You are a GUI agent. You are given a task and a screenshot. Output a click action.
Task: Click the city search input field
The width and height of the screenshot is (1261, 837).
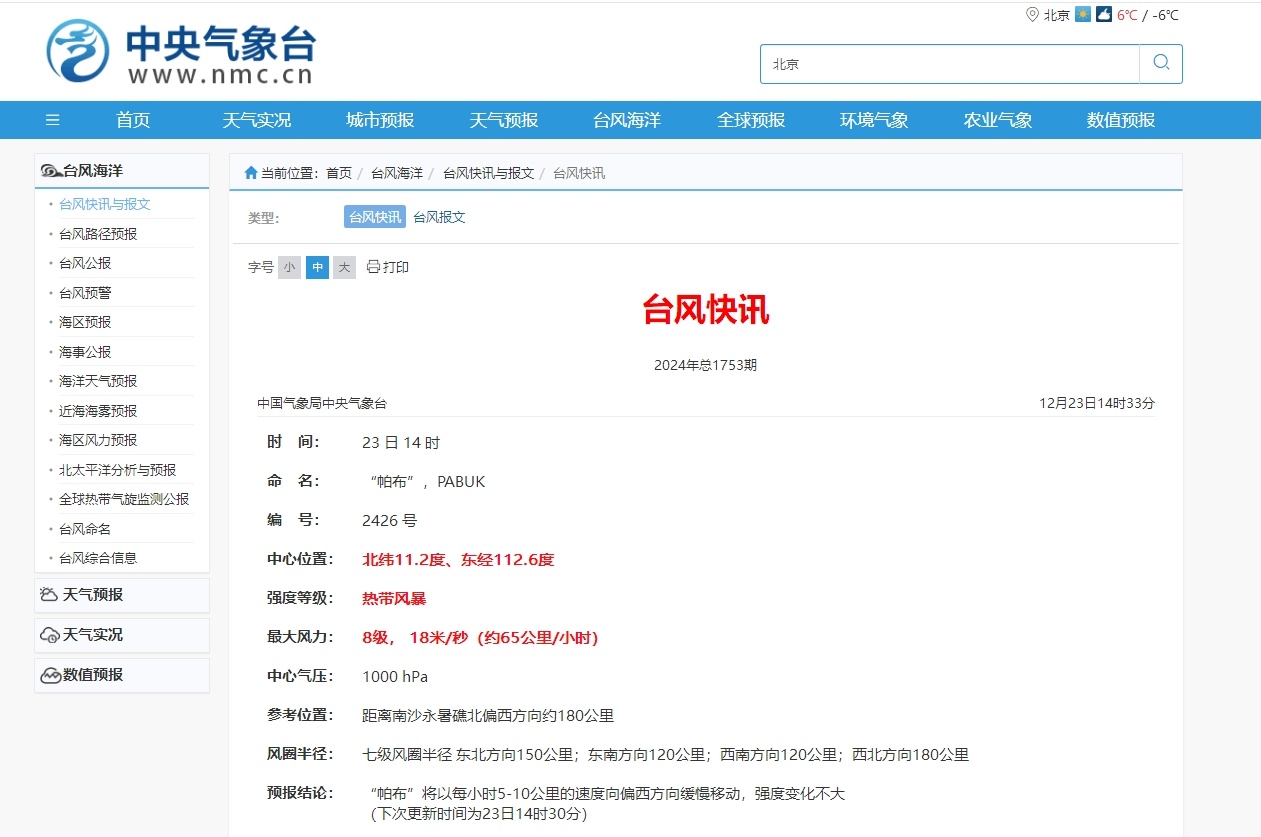[950, 64]
